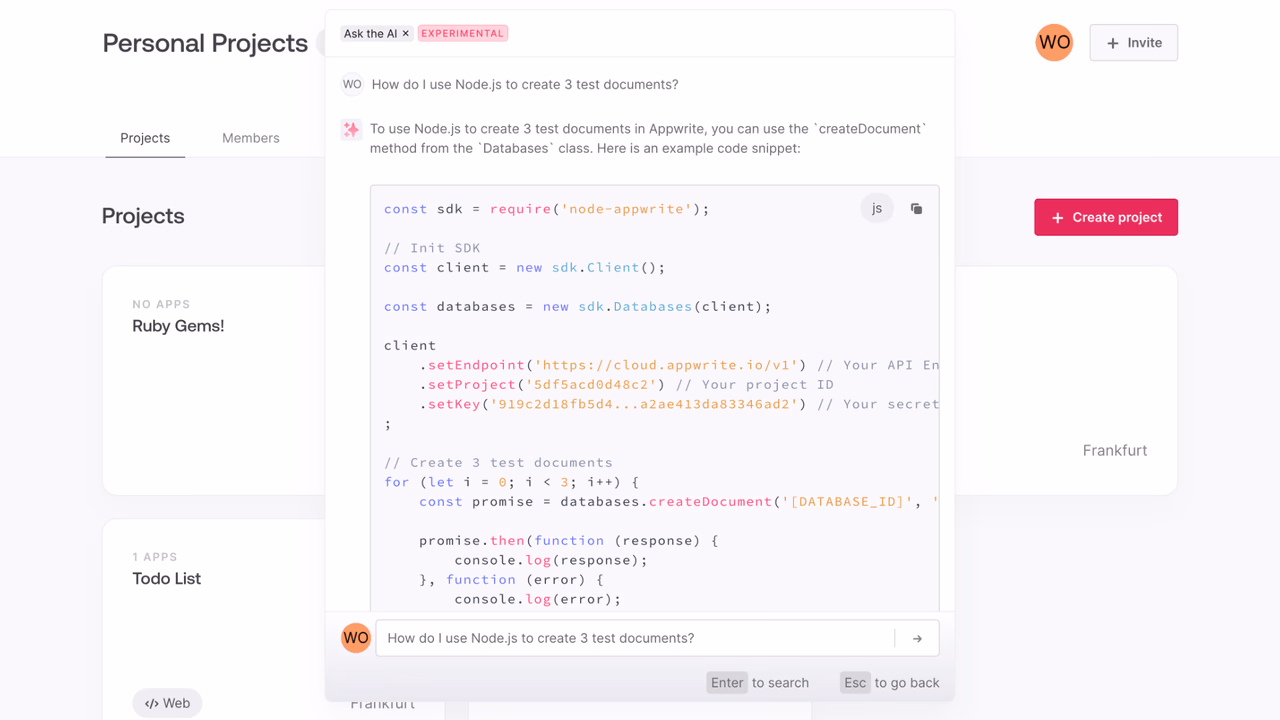
Task: Click the small WO avatar next to the question
Action: click(352, 85)
